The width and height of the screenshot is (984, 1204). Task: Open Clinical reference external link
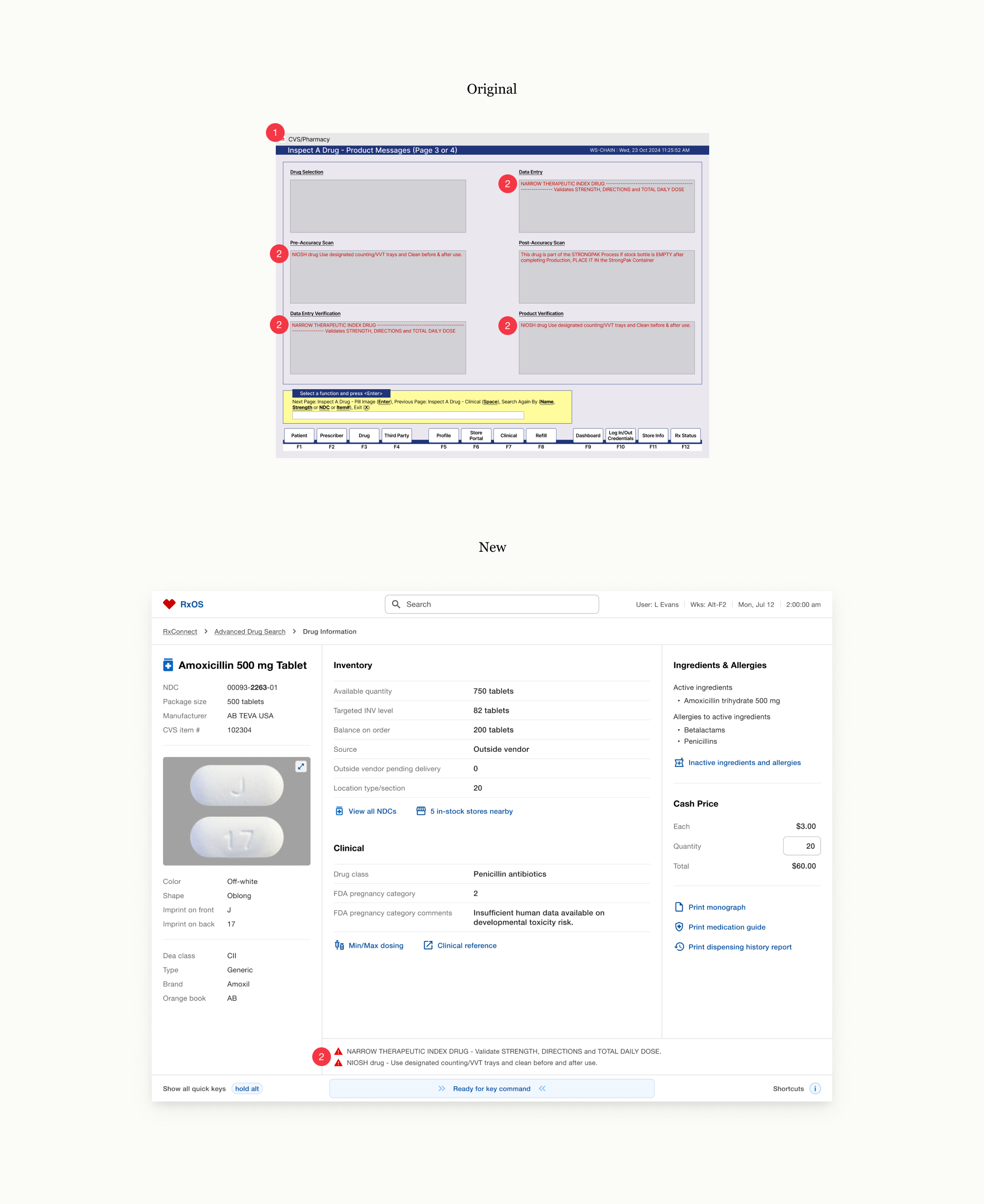click(x=466, y=945)
